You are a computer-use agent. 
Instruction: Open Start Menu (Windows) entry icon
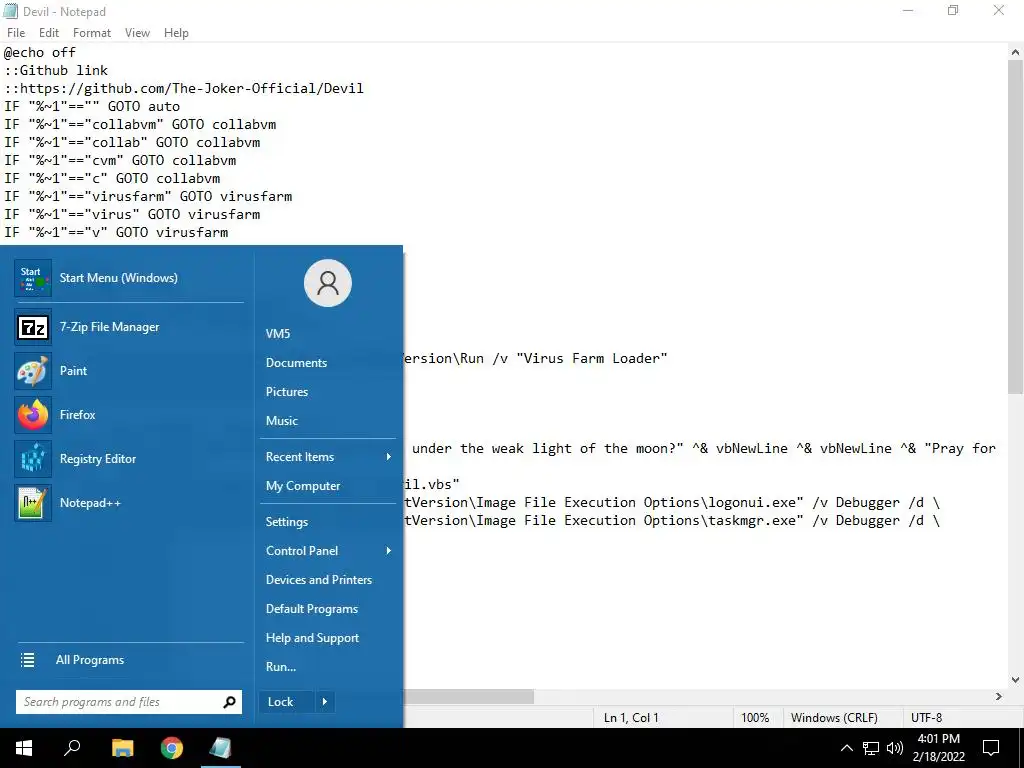point(33,278)
